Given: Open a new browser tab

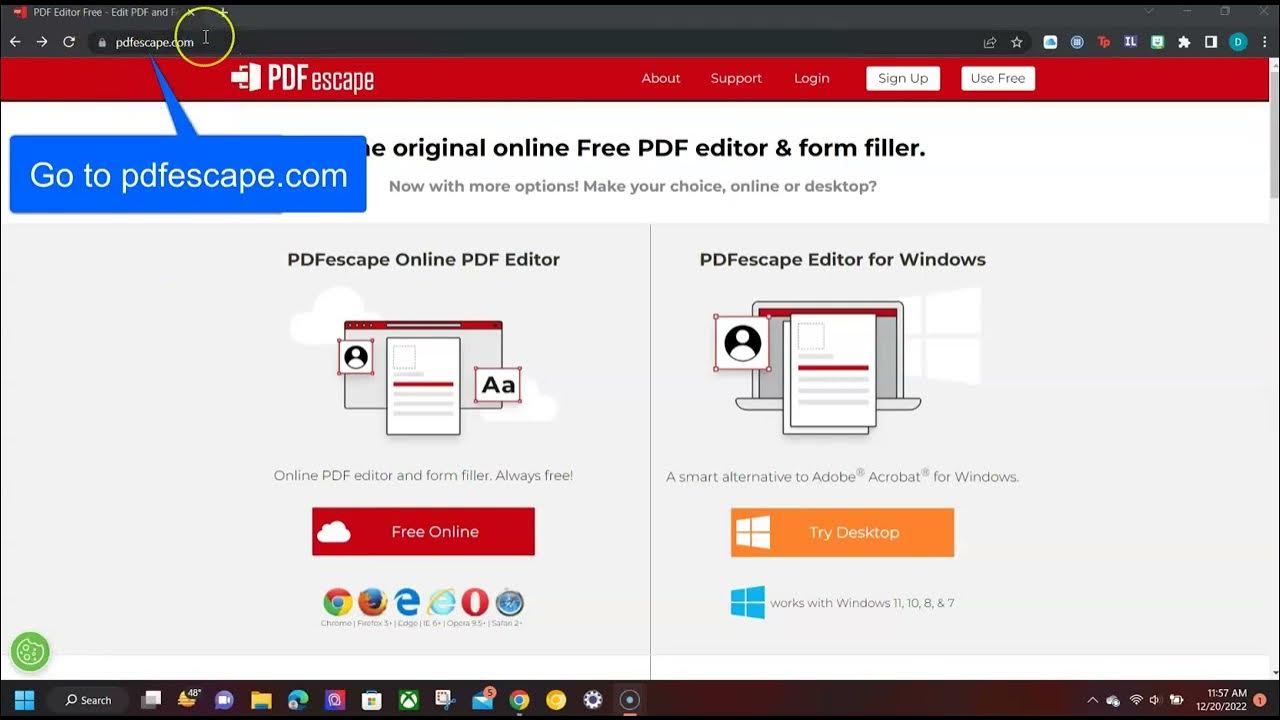Looking at the screenshot, I should coord(224,12).
